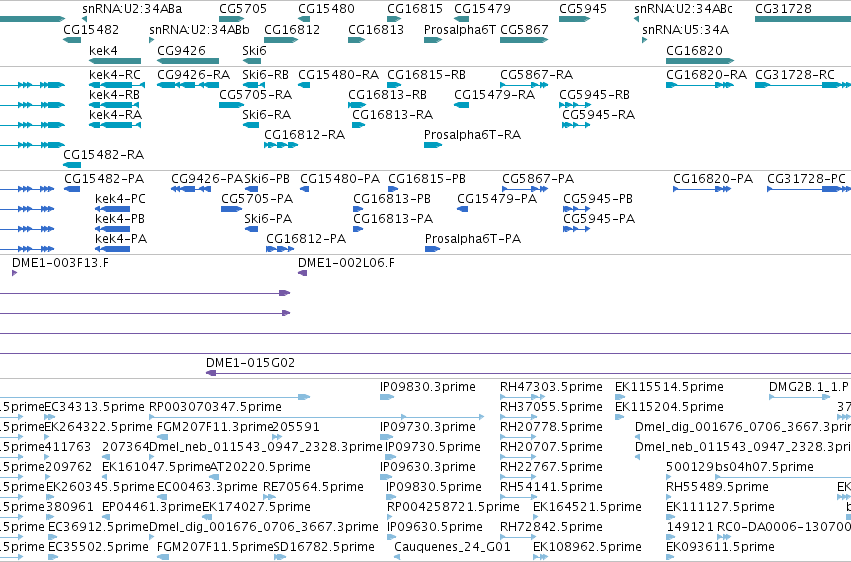Select the CG16812-RA transcript glyph

pyautogui.click(x=281, y=145)
